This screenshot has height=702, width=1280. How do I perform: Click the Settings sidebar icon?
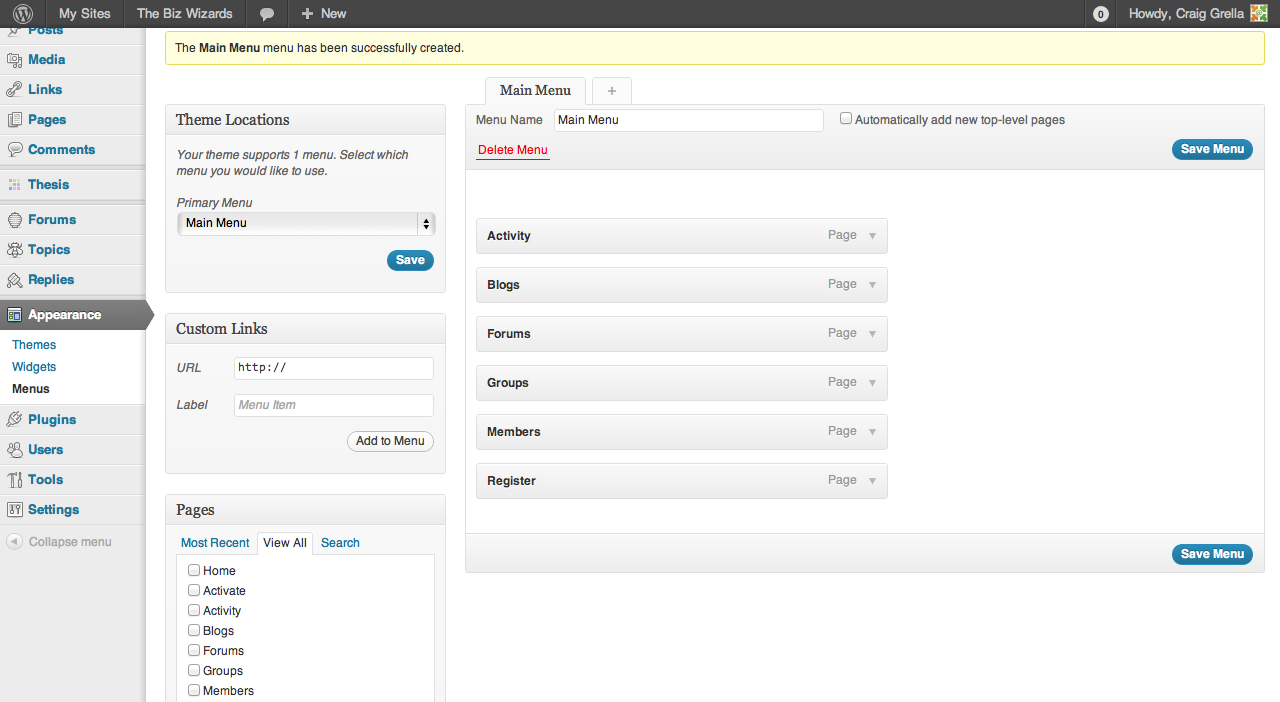point(15,510)
